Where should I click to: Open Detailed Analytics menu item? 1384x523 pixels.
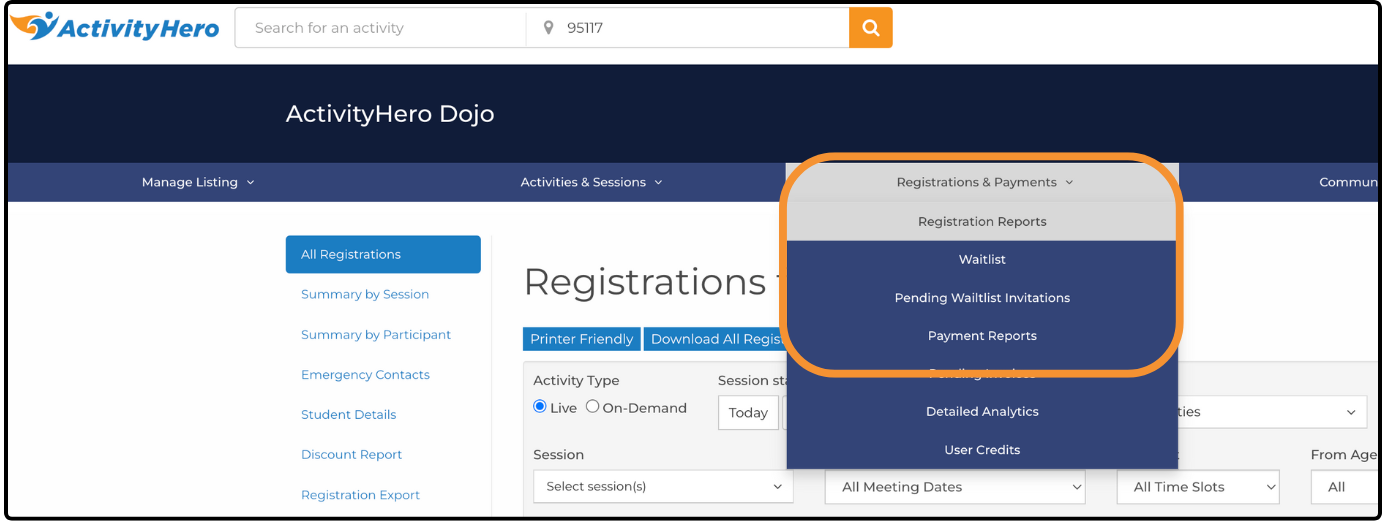click(982, 412)
